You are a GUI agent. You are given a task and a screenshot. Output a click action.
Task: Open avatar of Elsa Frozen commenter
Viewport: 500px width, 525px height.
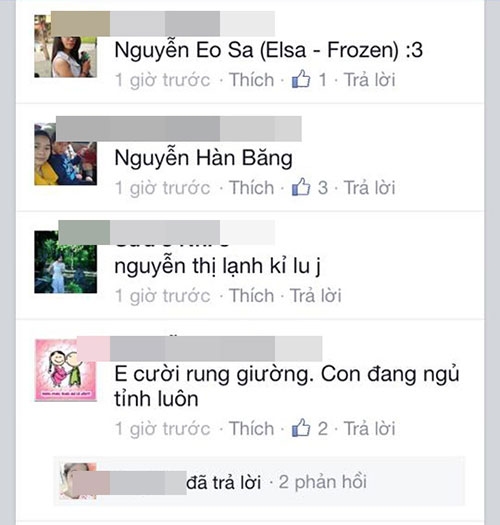(x=66, y=46)
